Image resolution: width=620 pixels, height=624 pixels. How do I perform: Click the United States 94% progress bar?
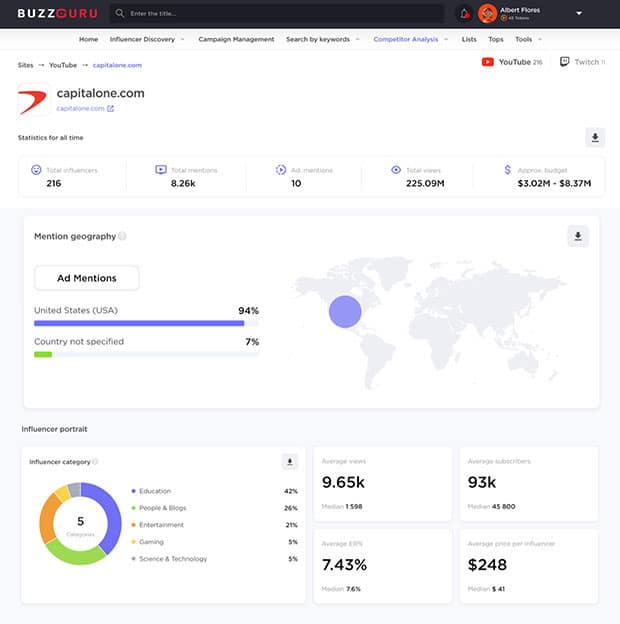coord(146,323)
